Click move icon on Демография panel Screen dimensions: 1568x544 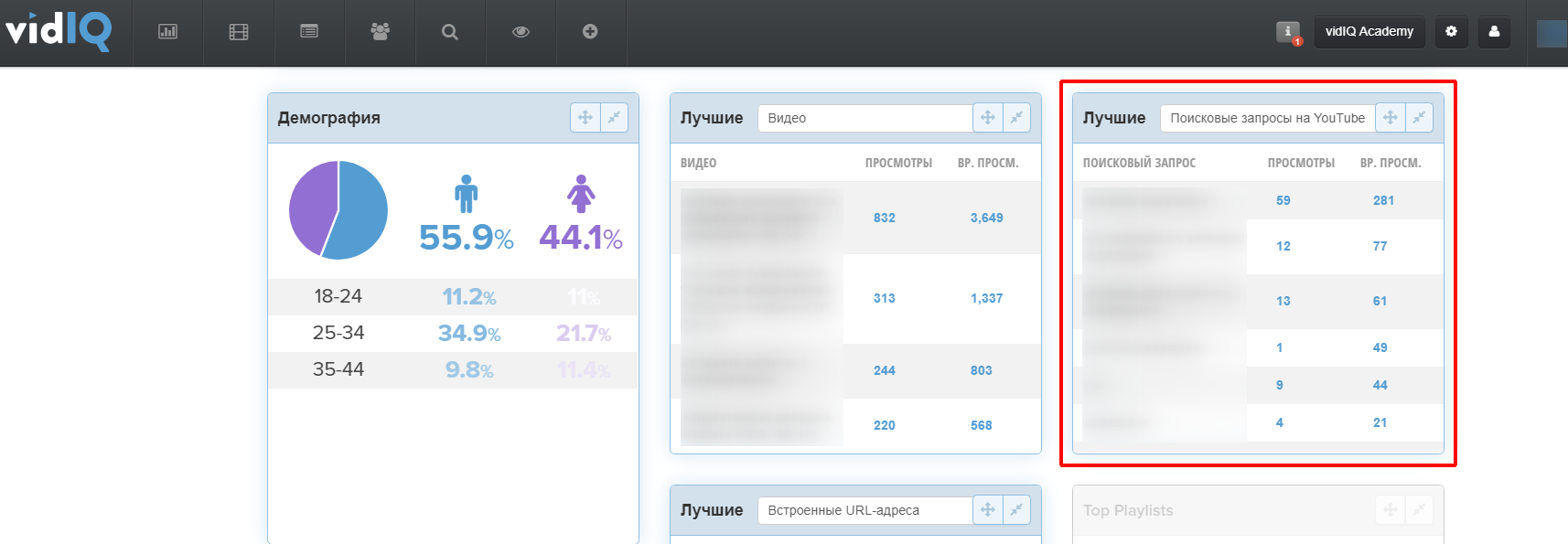click(585, 117)
